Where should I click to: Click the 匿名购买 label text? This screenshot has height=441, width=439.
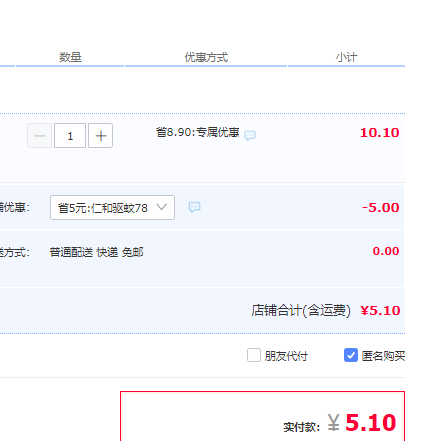point(383,356)
